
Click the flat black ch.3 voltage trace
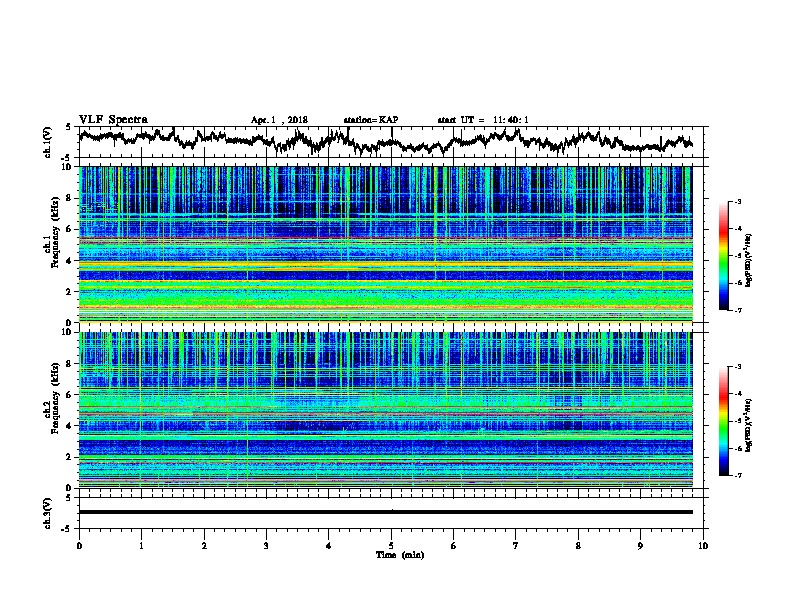click(385, 512)
